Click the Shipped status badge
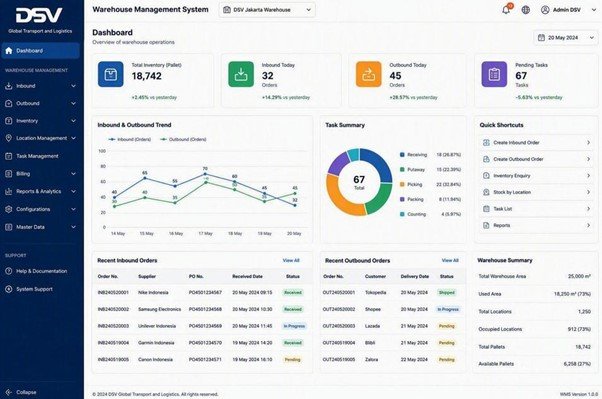Screen dimensions: 602x399 coord(447,293)
